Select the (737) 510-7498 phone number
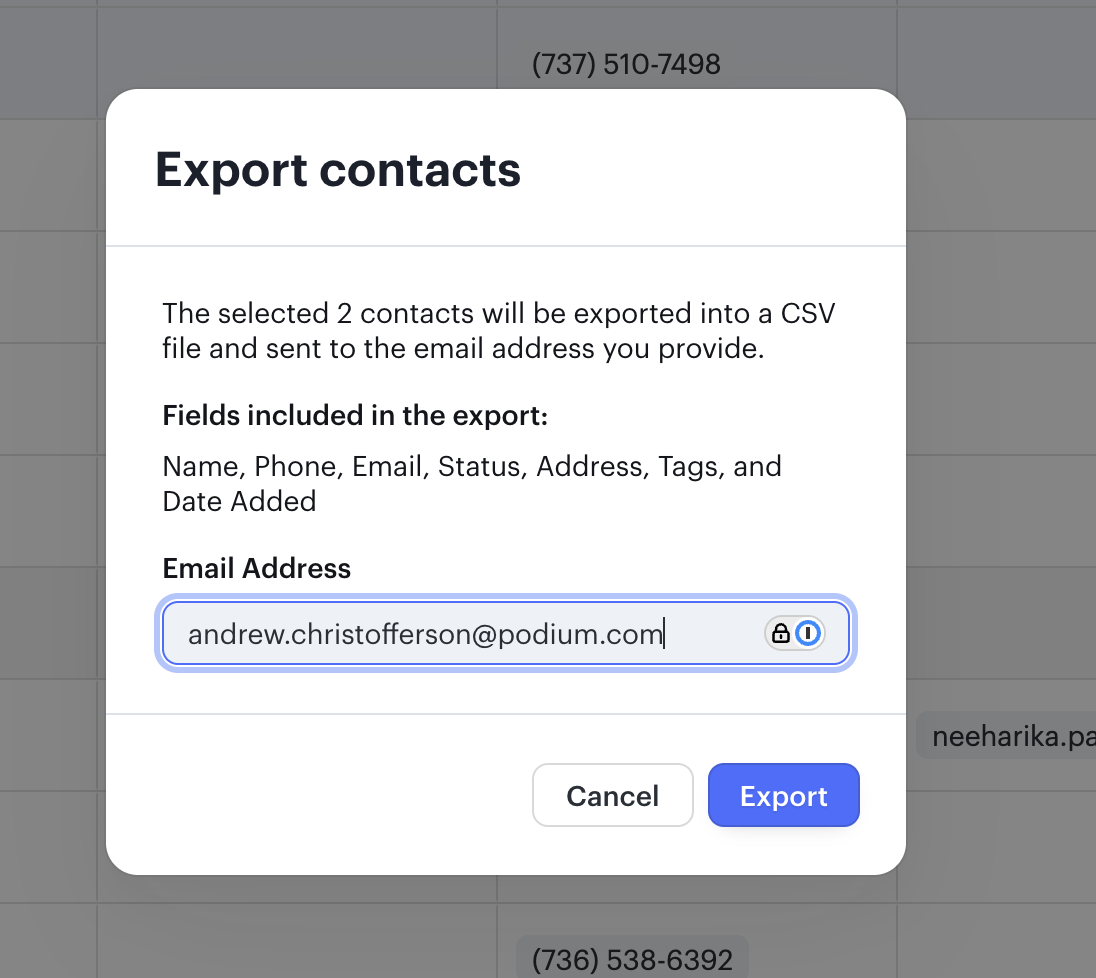1096x978 pixels. (x=626, y=65)
